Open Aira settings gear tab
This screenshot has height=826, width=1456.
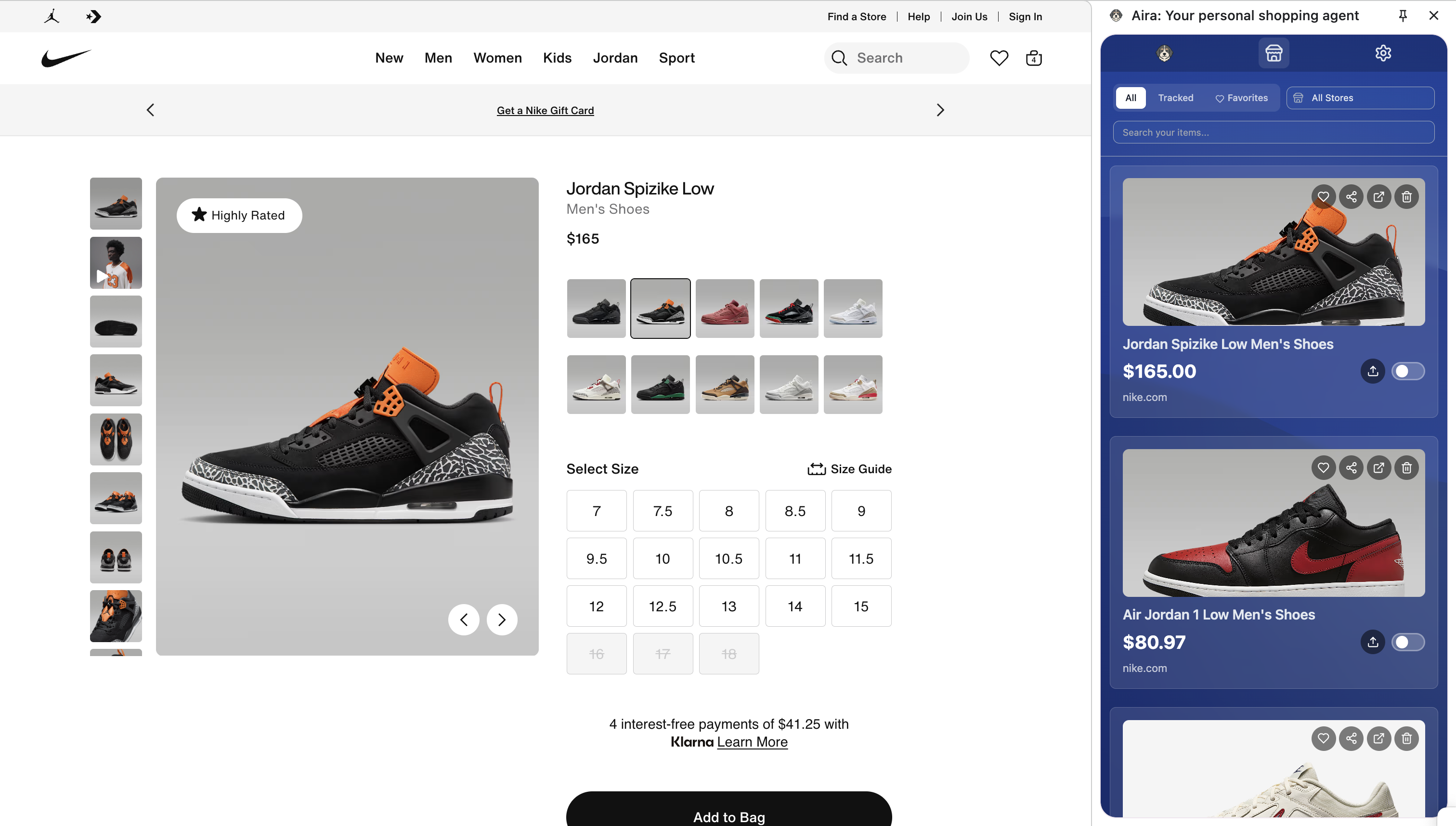point(1383,53)
